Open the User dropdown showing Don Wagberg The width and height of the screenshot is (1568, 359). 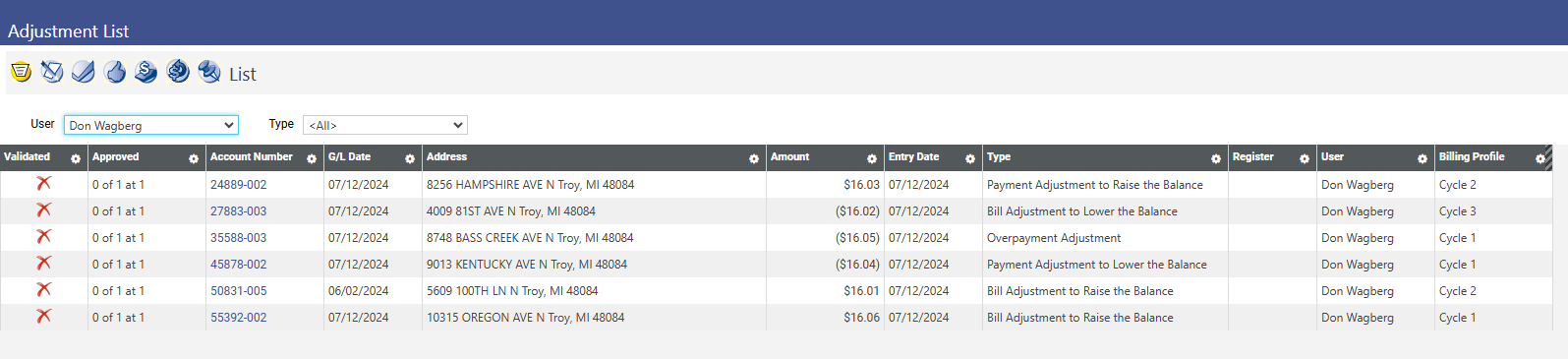(151, 125)
